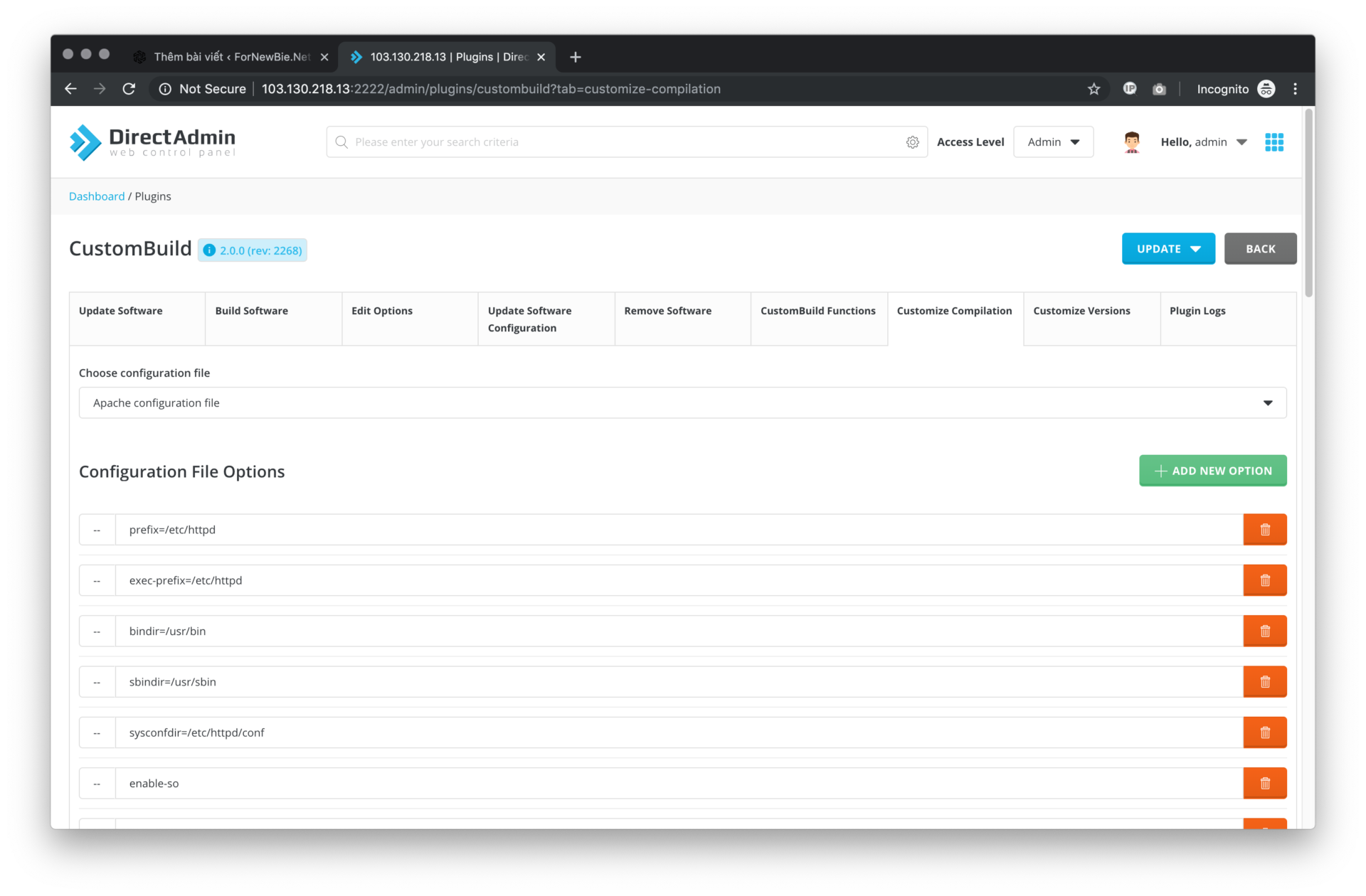1366x896 pixels.
Task: Open the CustomBuild Functions tab
Action: [x=819, y=319]
